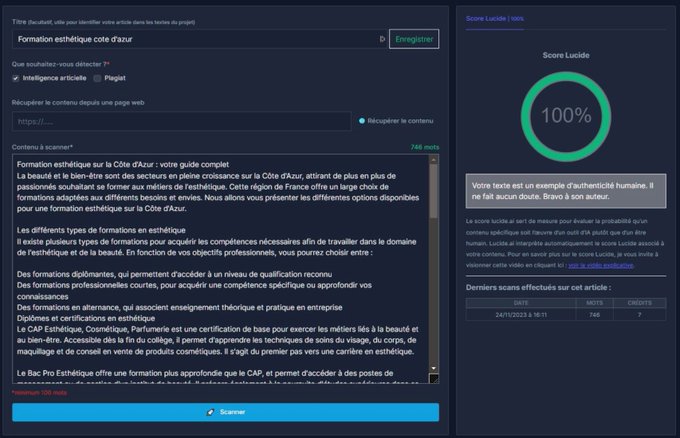Click the small icon inside title field
This screenshot has height=438, width=680.
(x=382, y=39)
